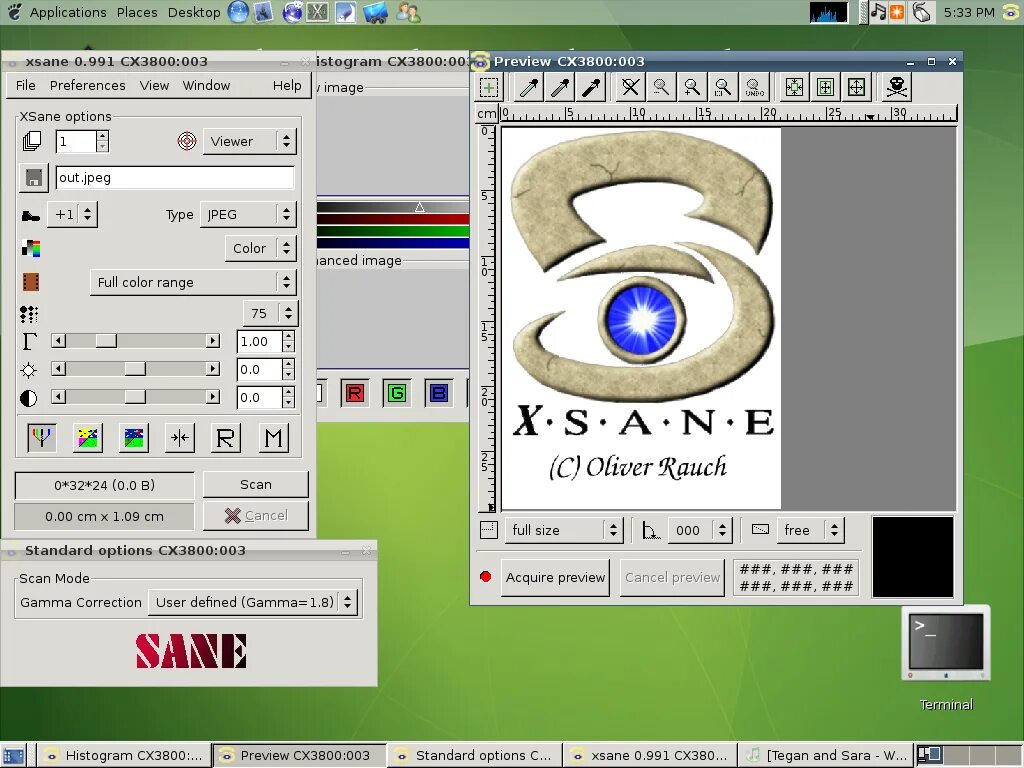Click the select visible area icon

click(856, 87)
